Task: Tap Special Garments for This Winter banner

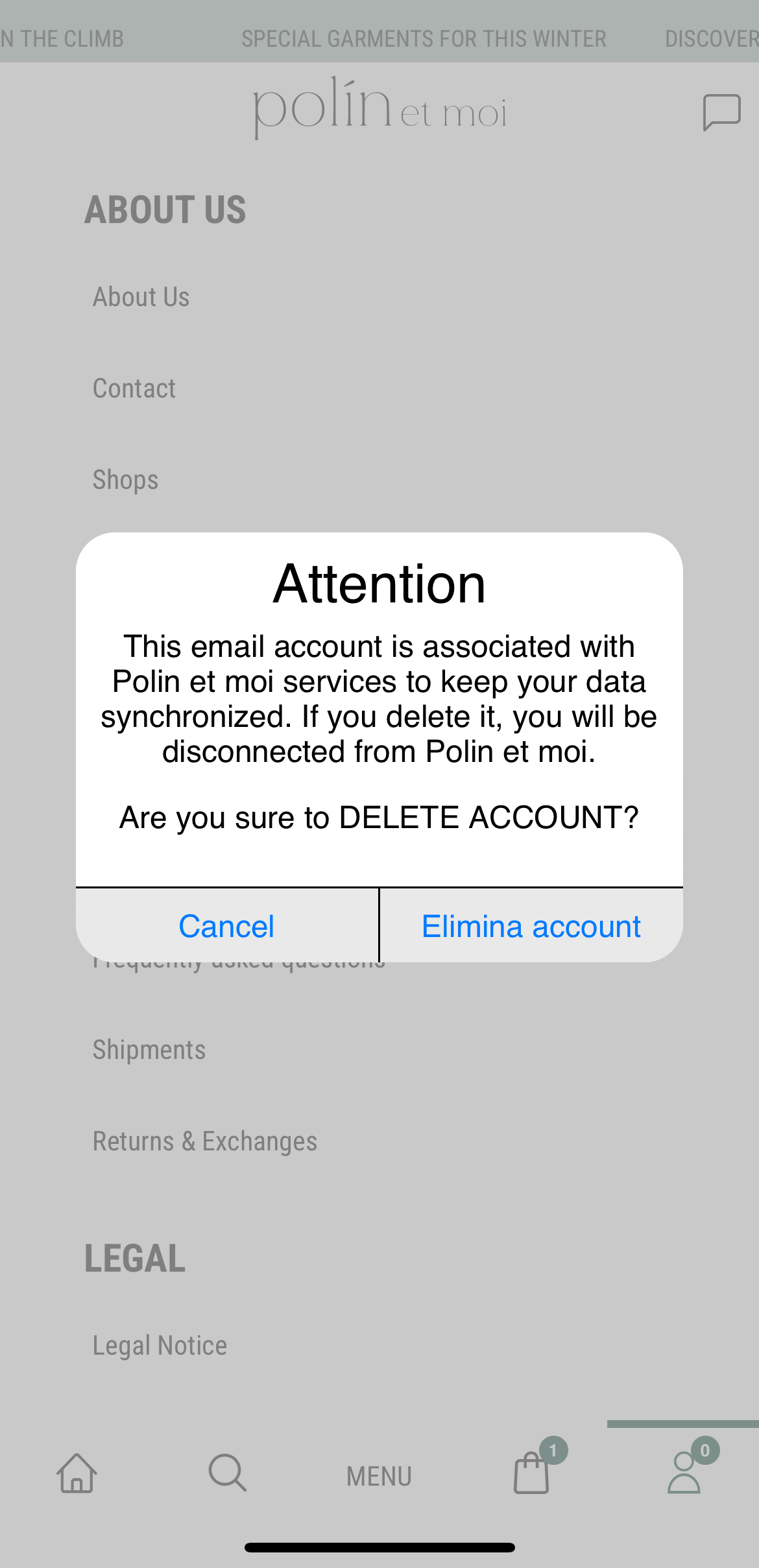Action: click(424, 39)
